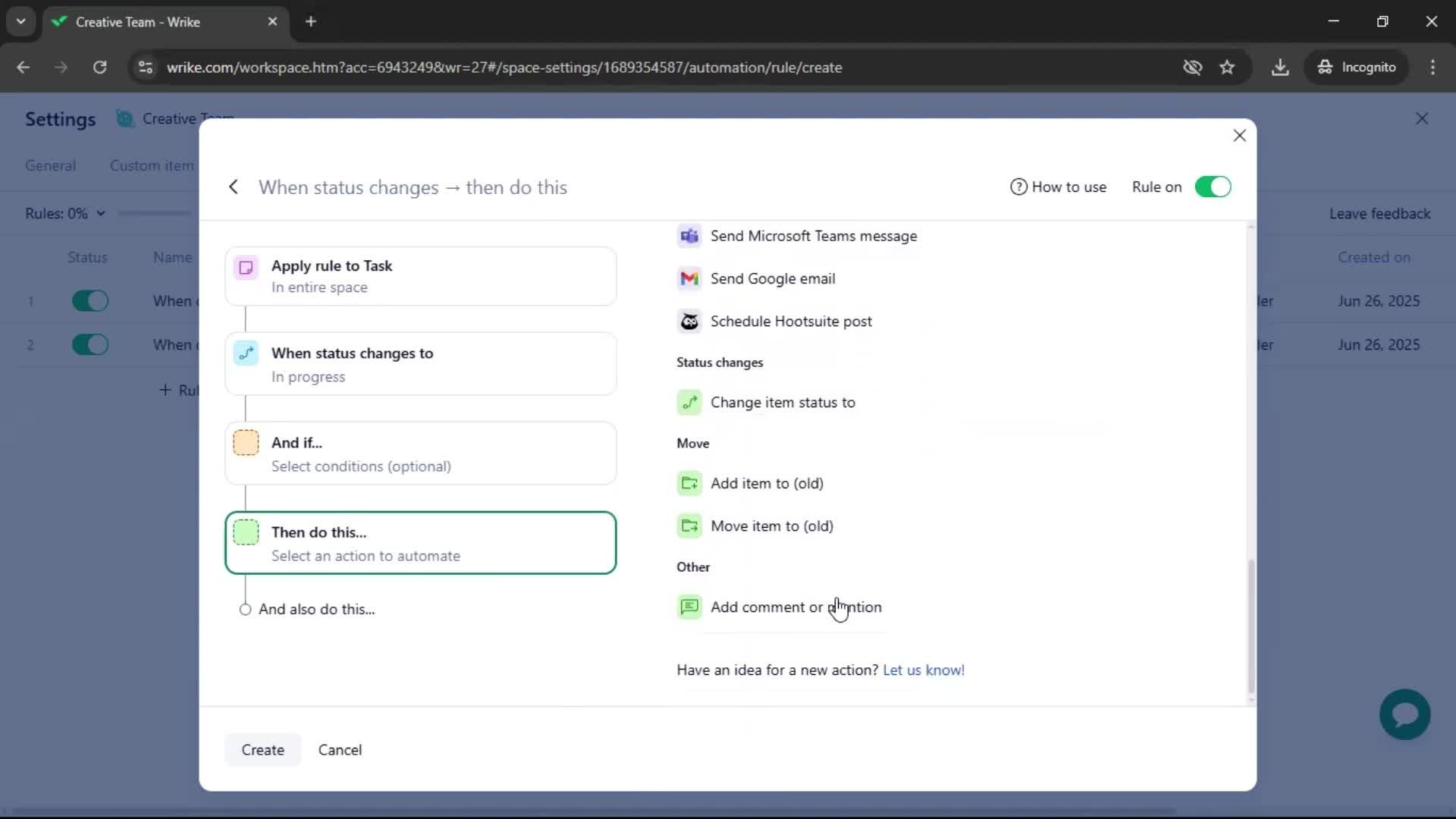This screenshot has height=819, width=1456.
Task: Open the Wrike chat support bubble
Action: tap(1405, 714)
